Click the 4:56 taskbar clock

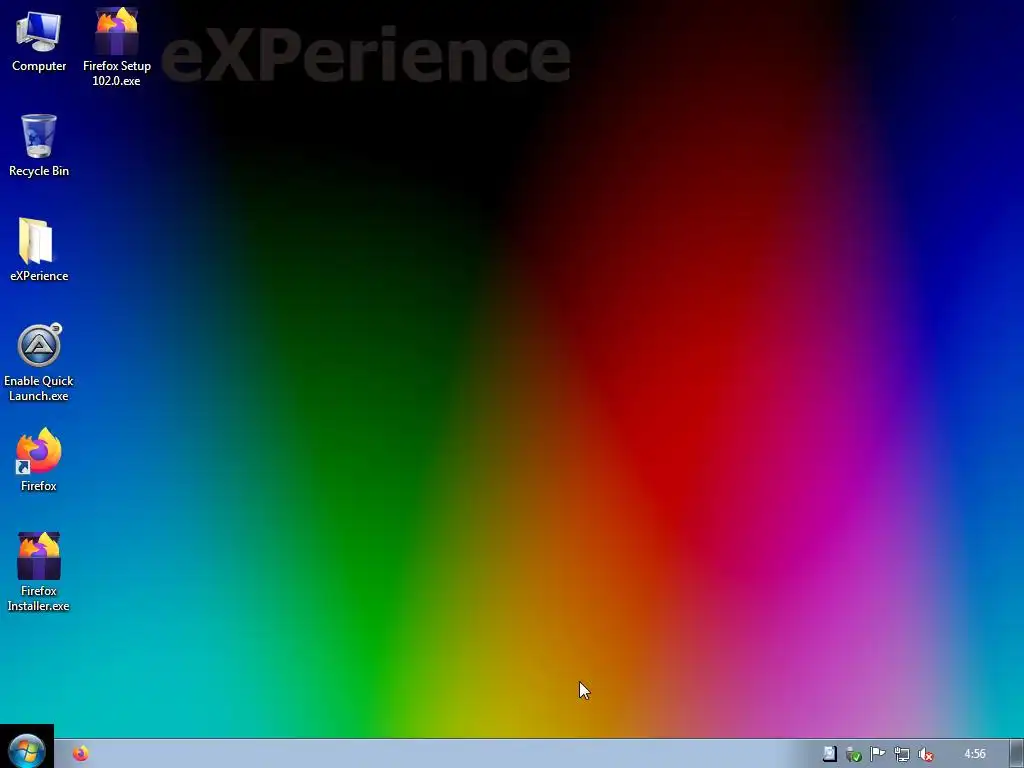tap(974, 754)
